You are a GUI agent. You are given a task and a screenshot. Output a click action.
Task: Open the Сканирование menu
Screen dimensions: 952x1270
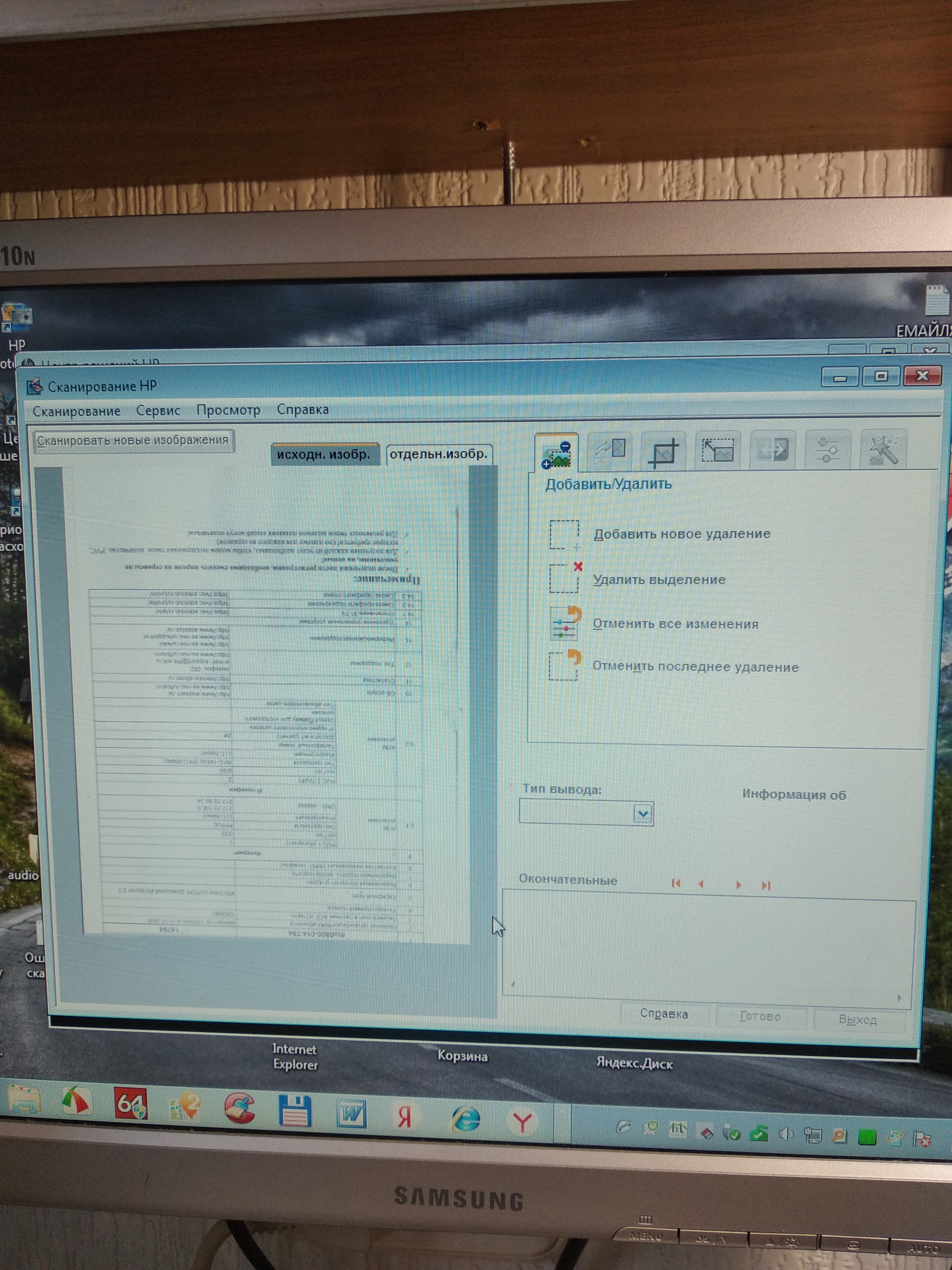click(76, 411)
